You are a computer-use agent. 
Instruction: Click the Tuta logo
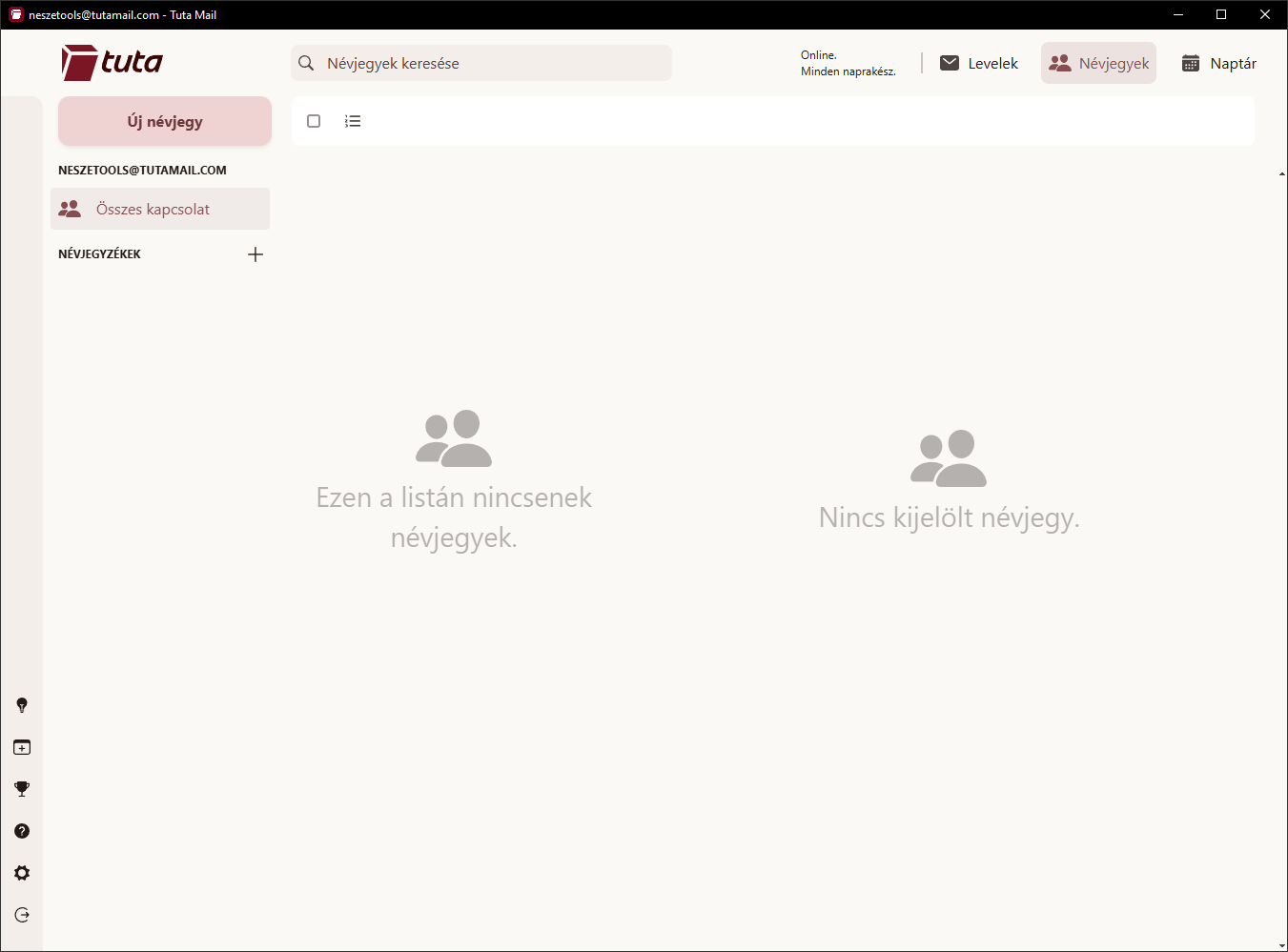(x=111, y=62)
